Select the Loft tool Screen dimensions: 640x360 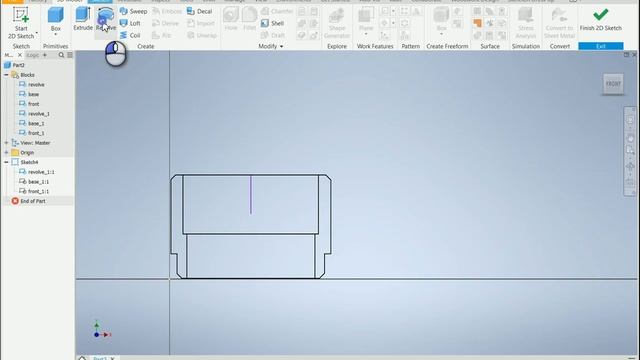130,23
